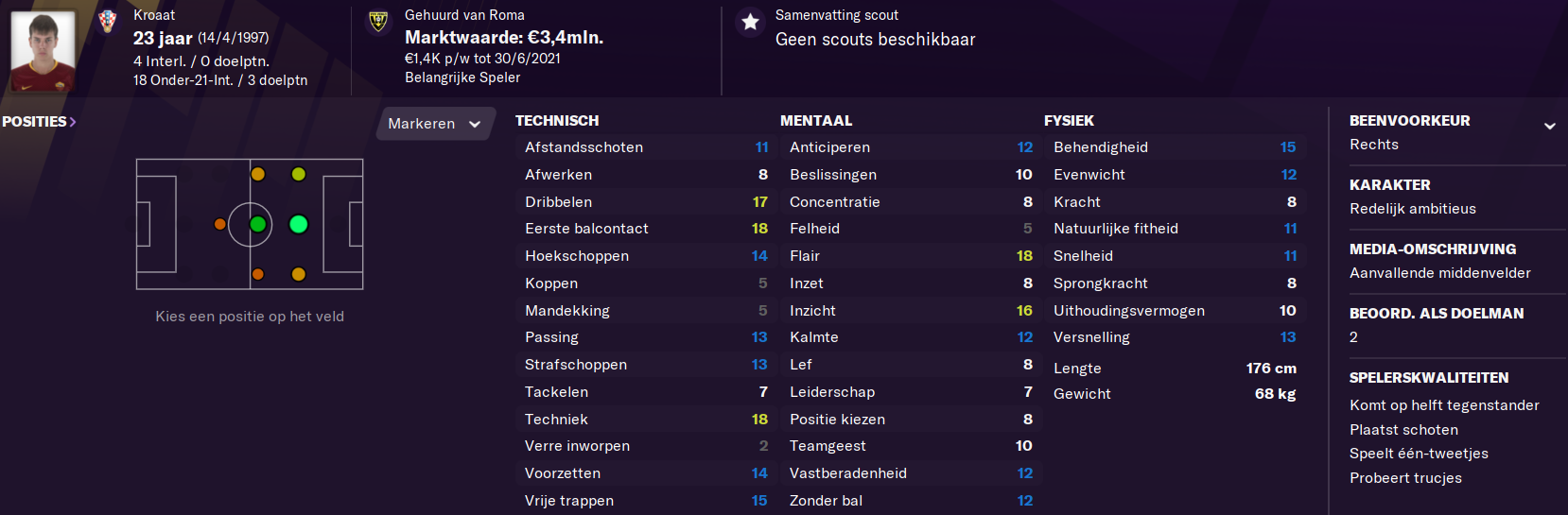Click the star icon beside Samenvatting scout

(750, 22)
